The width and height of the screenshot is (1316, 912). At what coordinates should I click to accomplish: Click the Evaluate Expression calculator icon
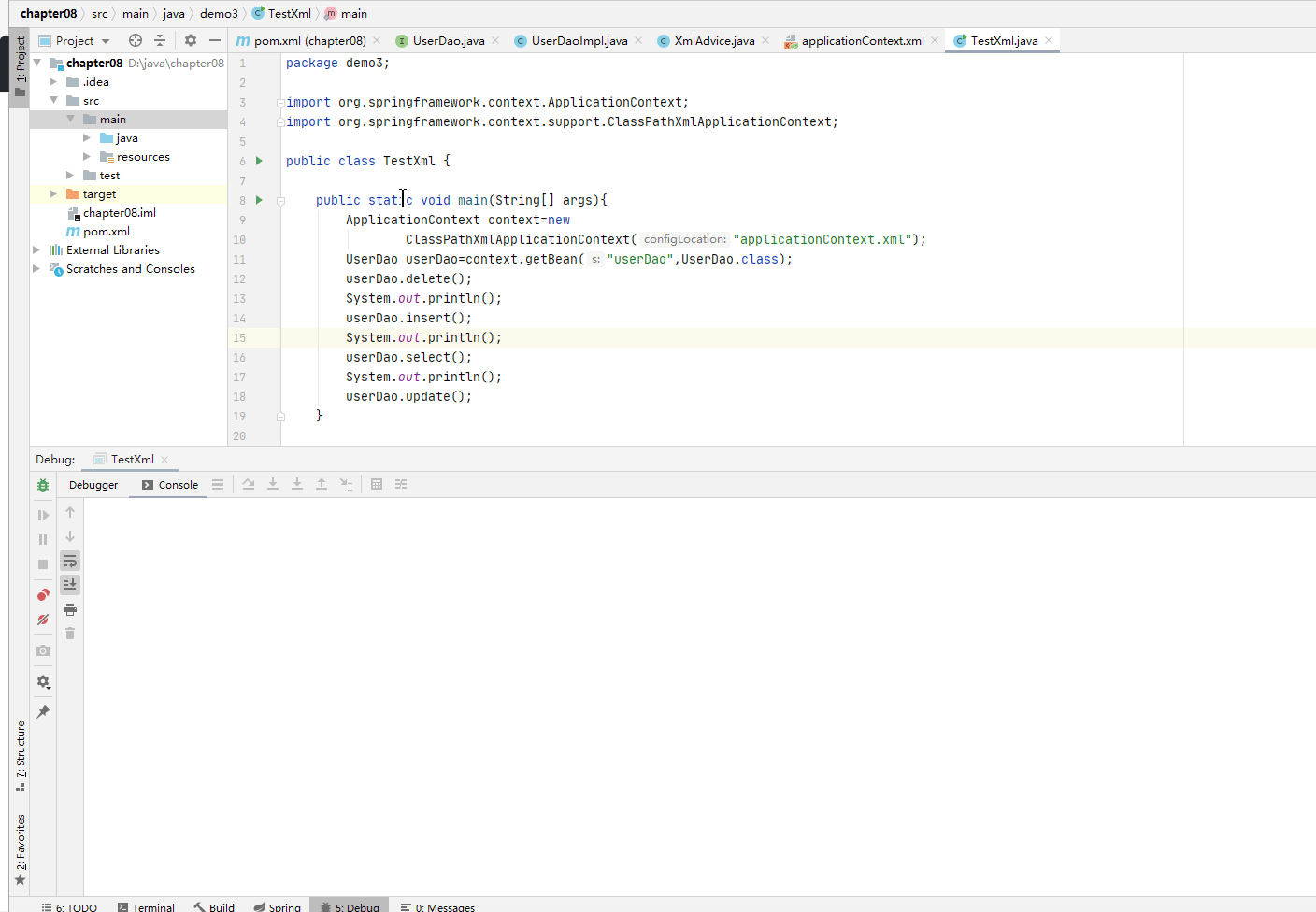pos(377,484)
